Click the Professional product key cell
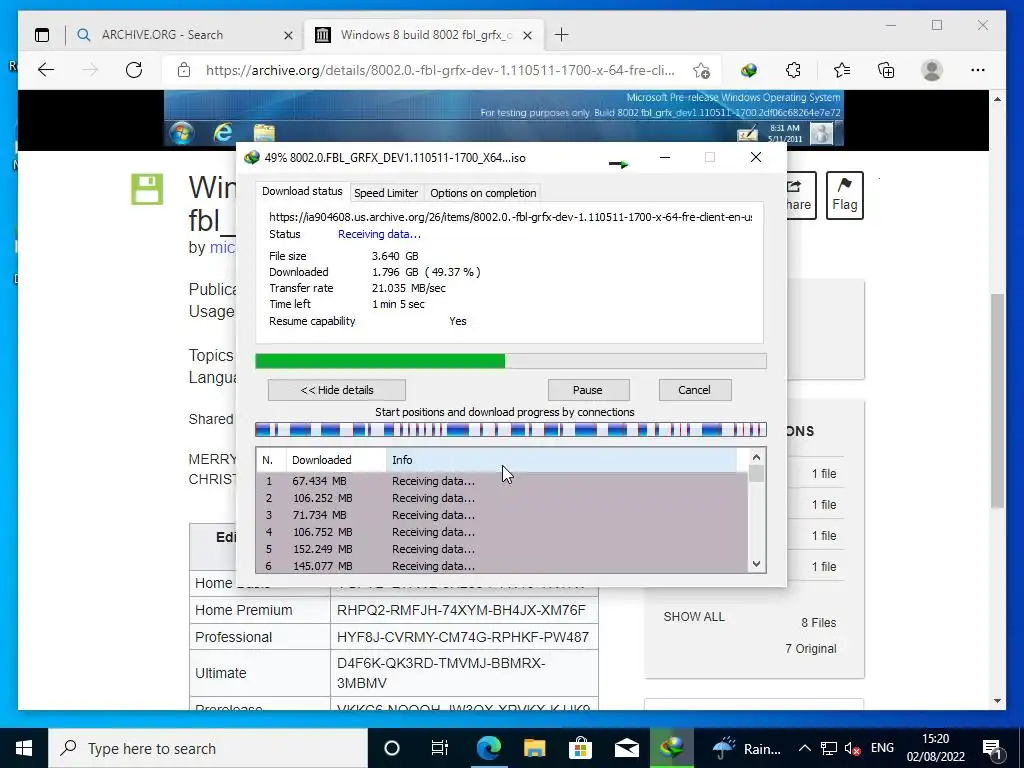Image resolution: width=1024 pixels, height=768 pixels. pyautogui.click(x=464, y=637)
